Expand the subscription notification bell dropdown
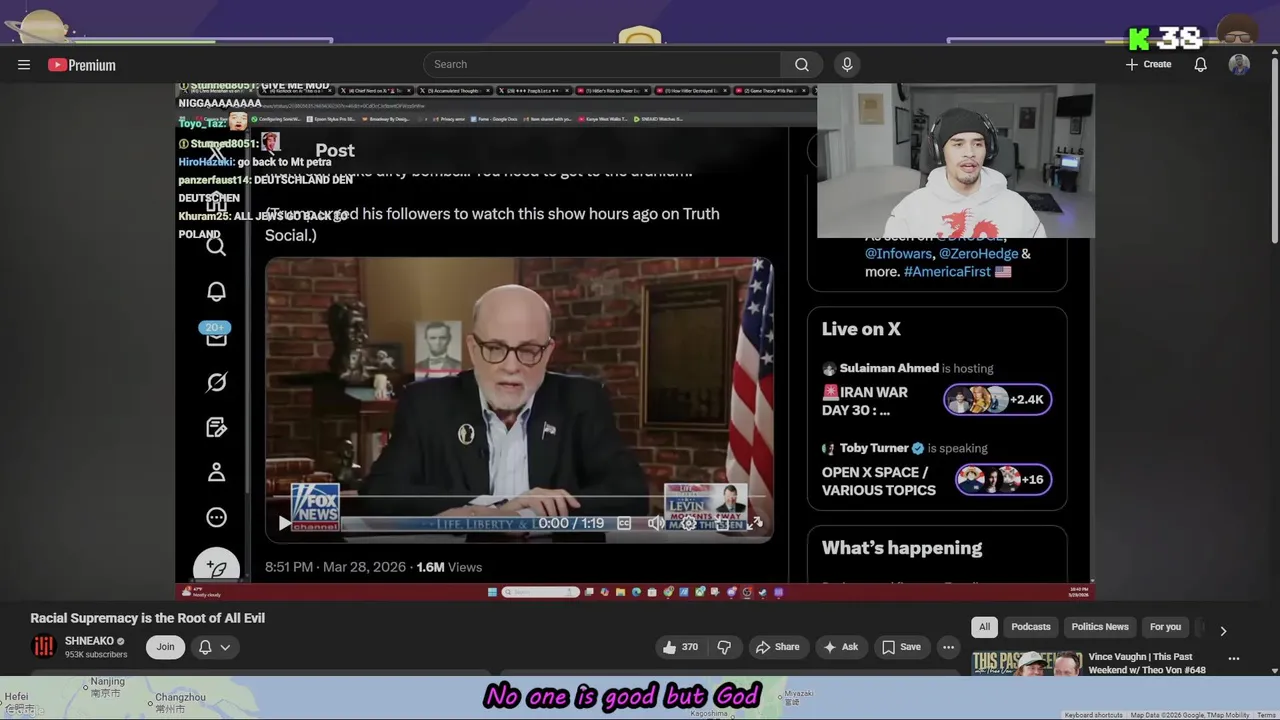The image size is (1280, 720). point(215,647)
